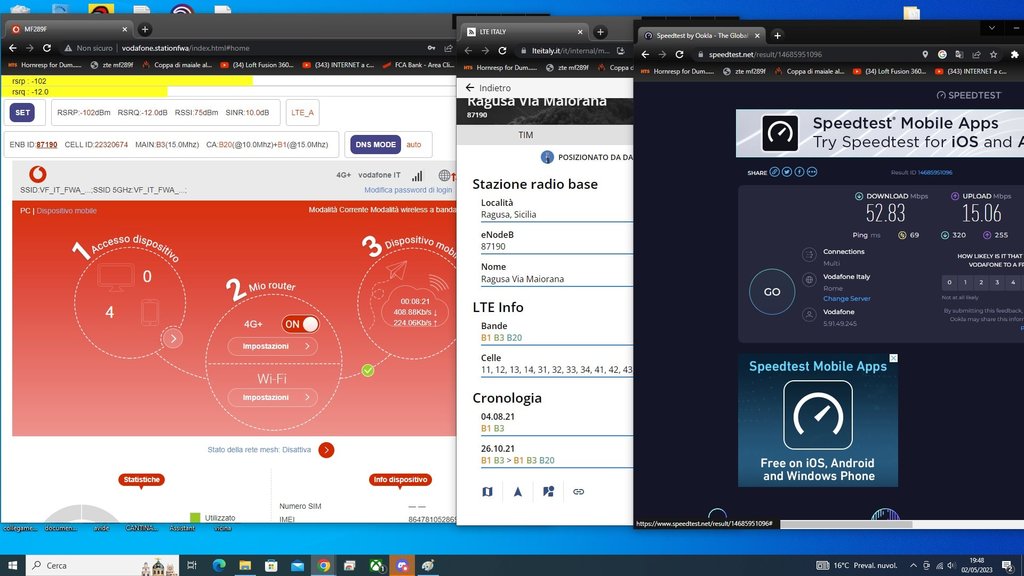The width and height of the screenshot is (1024, 576).
Task: Rate 2 on the Vodafone likelihood scale
Action: point(981,282)
